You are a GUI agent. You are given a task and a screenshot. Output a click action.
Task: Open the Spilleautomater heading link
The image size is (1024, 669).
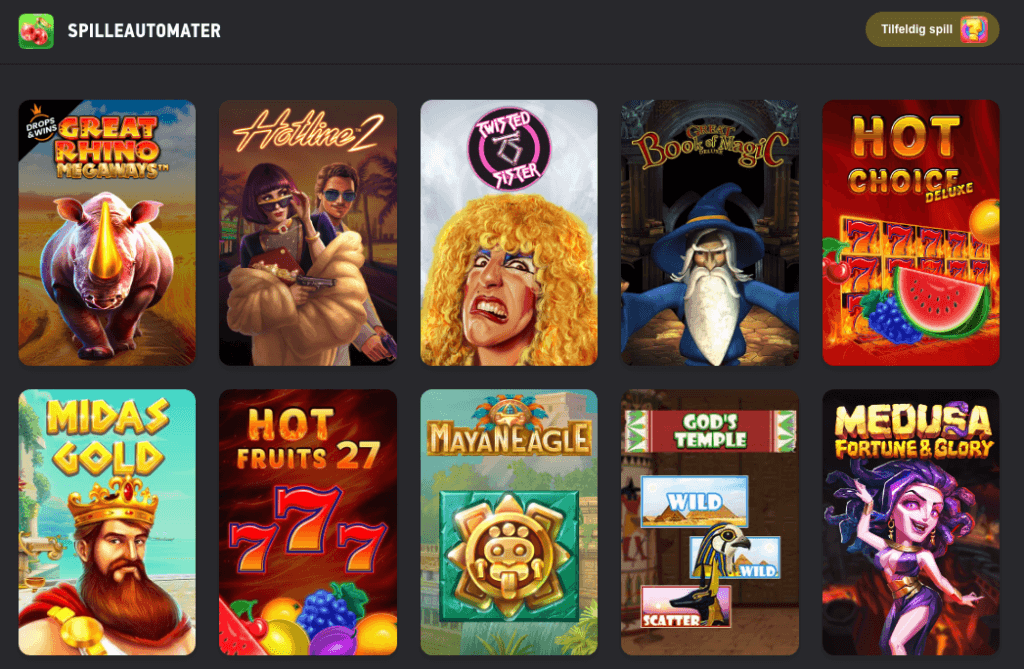[x=144, y=31]
